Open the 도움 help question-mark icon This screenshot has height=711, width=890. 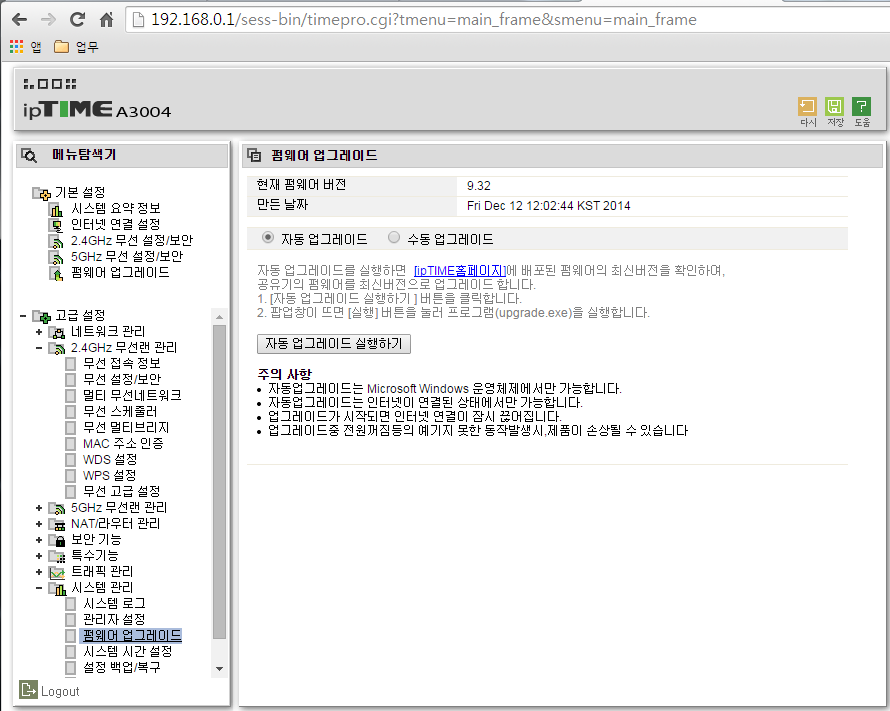coord(862,106)
